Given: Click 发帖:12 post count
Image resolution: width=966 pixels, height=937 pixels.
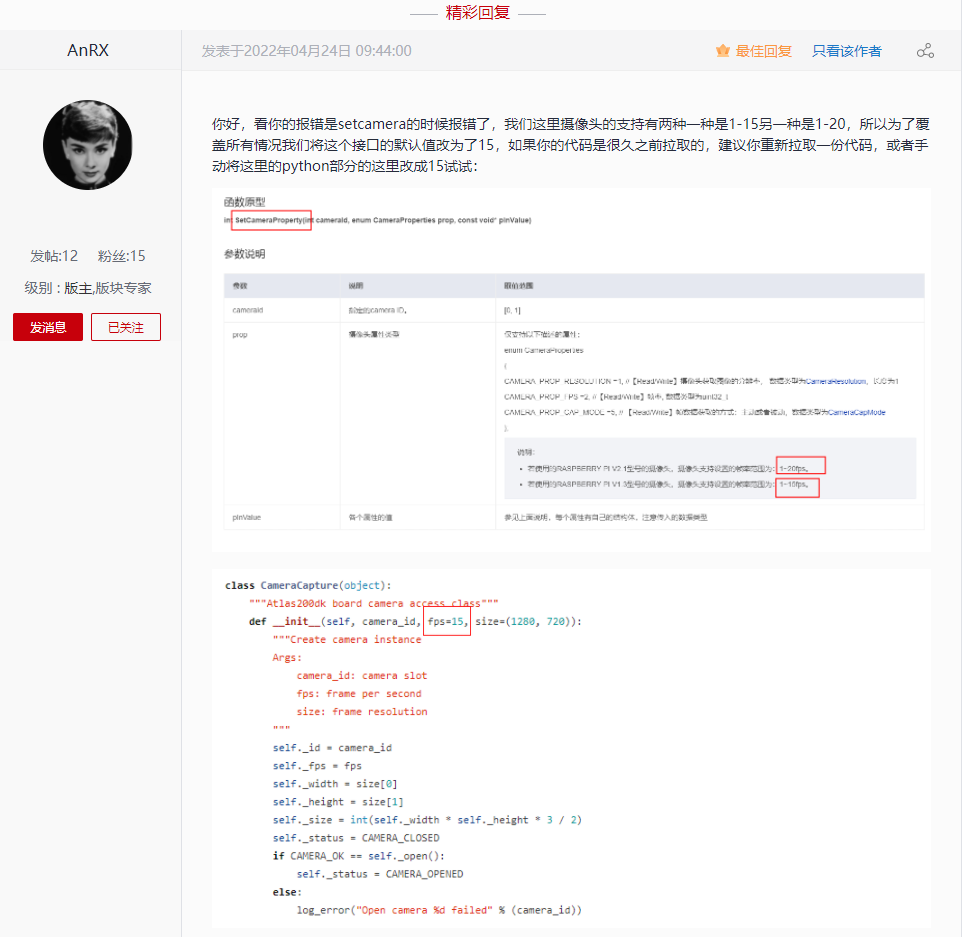Looking at the screenshot, I should [54, 256].
